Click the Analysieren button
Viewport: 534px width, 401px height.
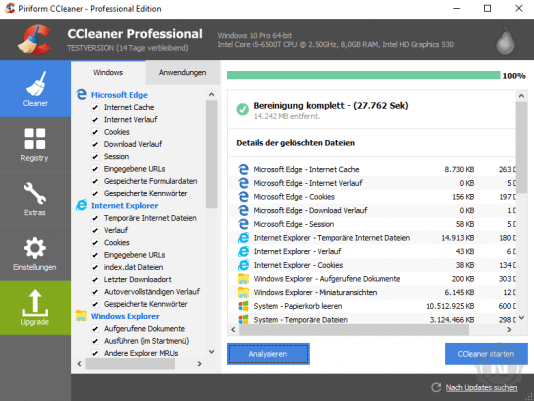click(268, 354)
